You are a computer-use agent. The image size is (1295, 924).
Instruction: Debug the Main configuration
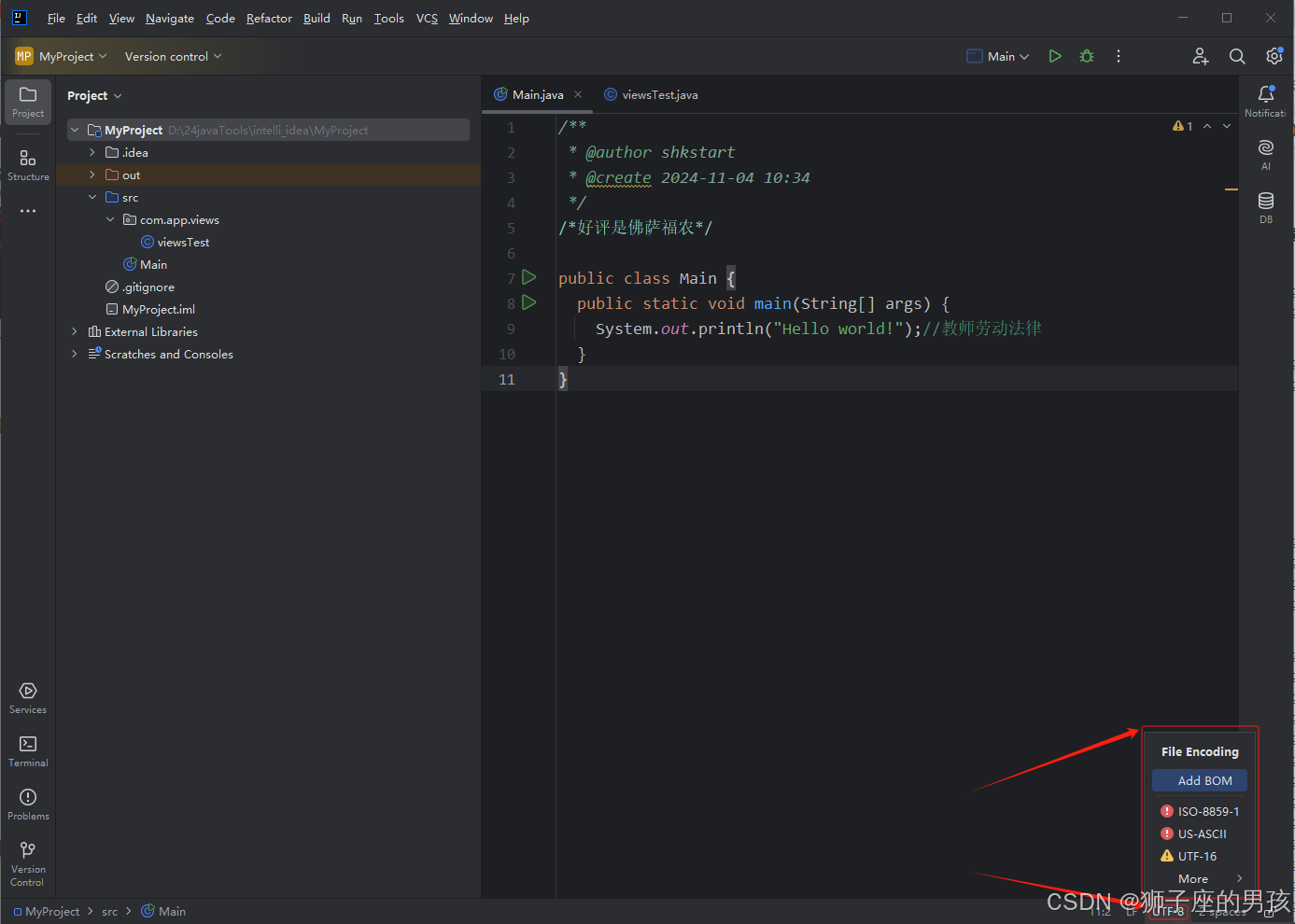pyautogui.click(x=1087, y=56)
